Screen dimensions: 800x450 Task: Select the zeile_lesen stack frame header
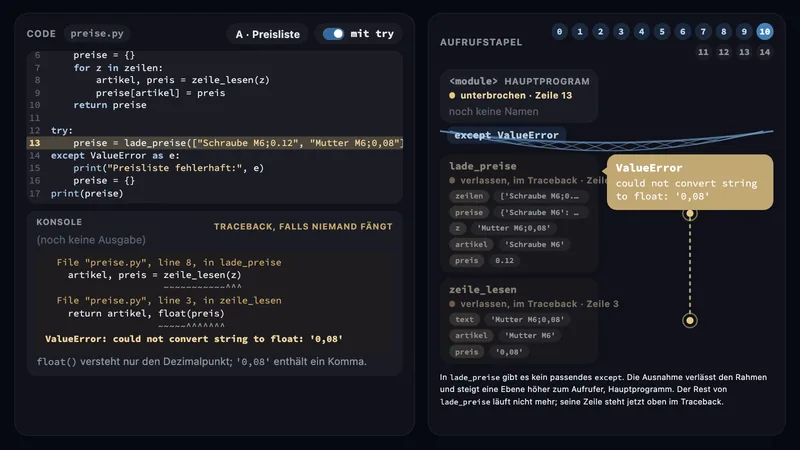point(483,290)
